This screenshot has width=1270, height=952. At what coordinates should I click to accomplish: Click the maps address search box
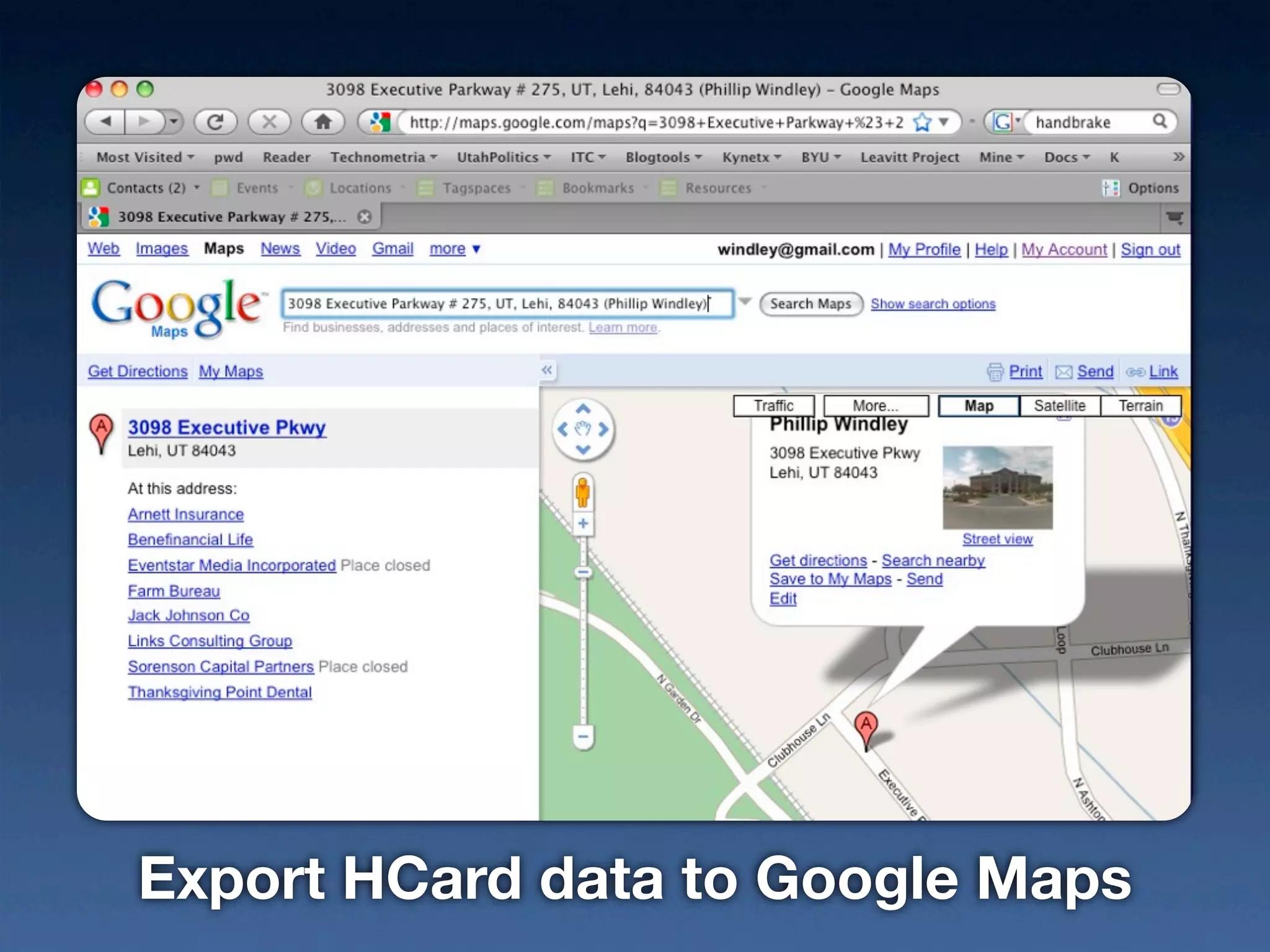pyautogui.click(x=507, y=304)
